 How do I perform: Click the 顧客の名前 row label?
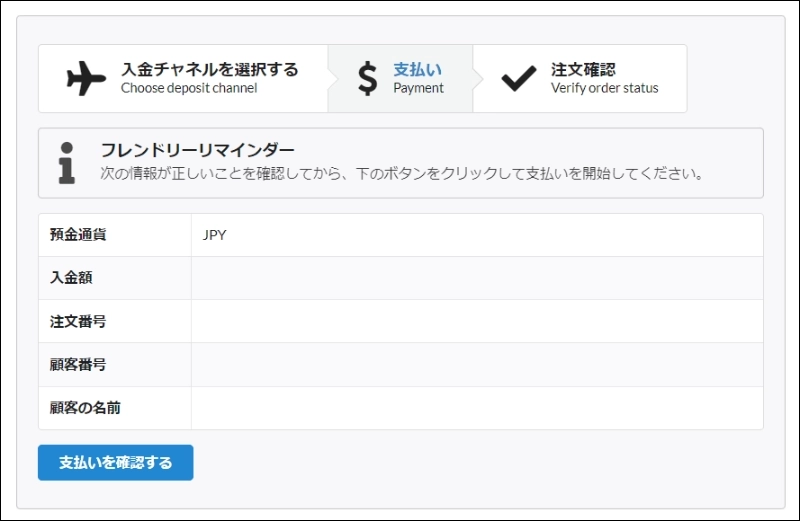[x=85, y=408]
